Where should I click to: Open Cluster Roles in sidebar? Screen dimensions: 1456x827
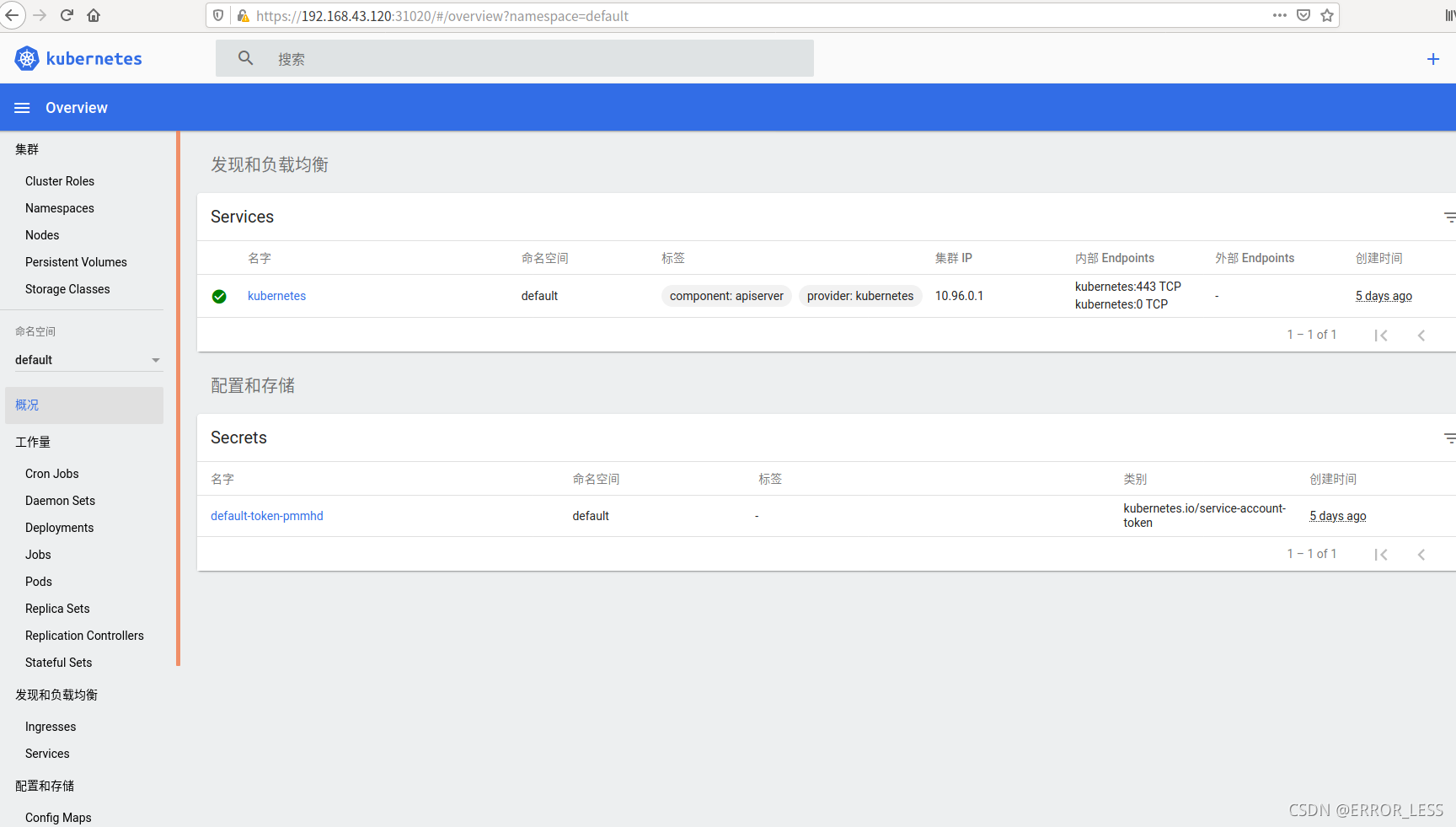coord(60,181)
